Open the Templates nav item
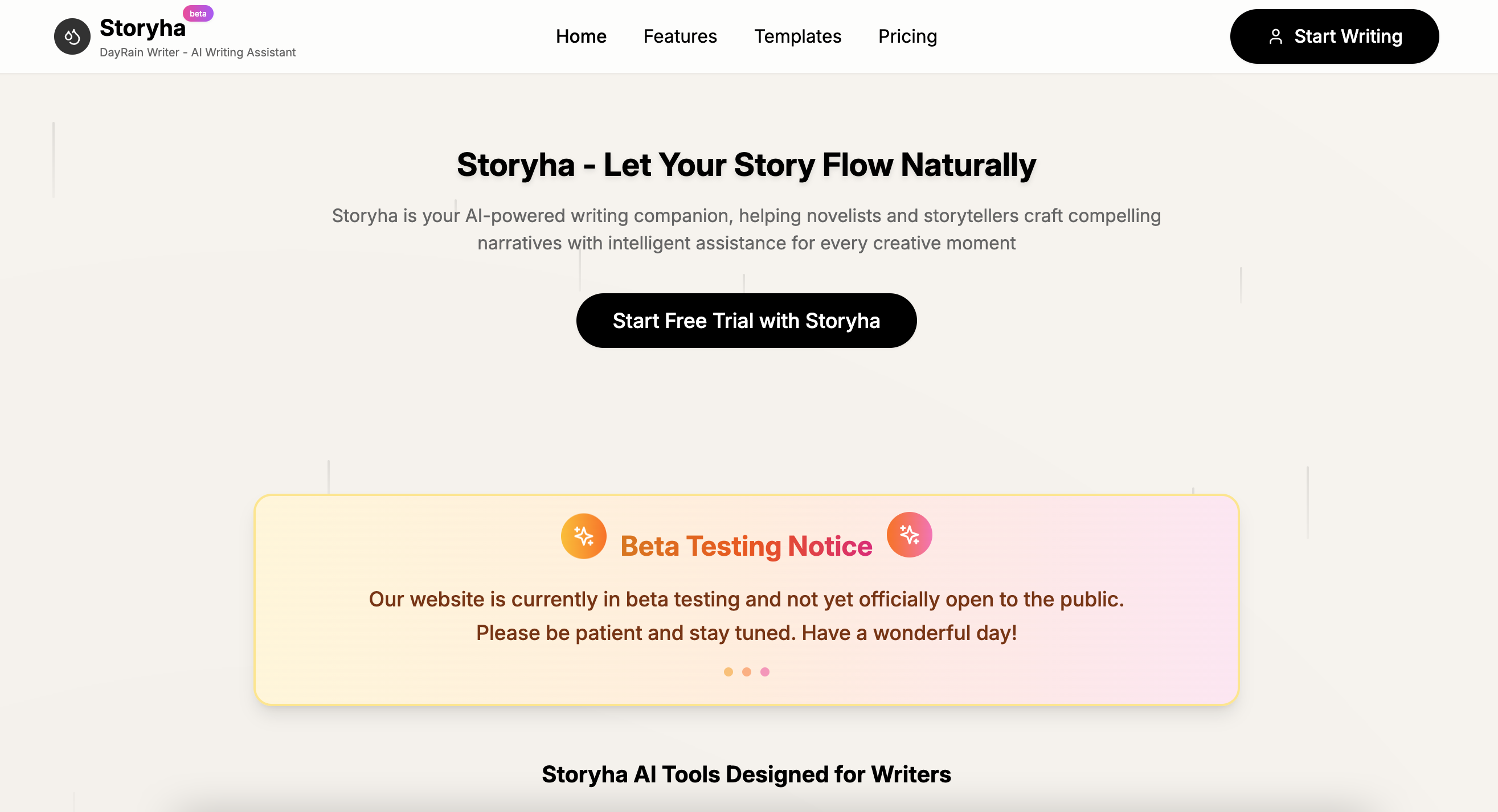Screen dimensions: 1498x812 point(797,36)
